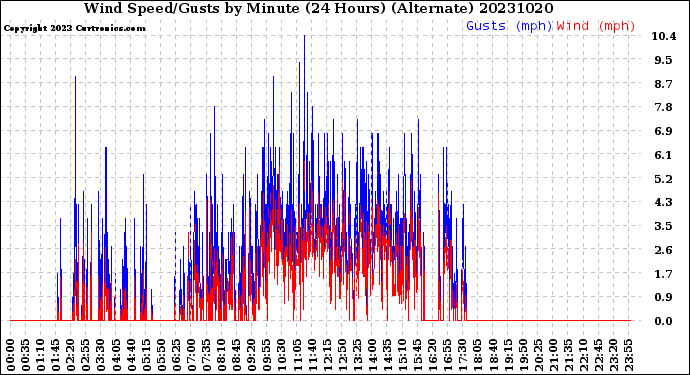Click the 18:05 time axis label
690x375 pixels.
pyautogui.click(x=478, y=354)
